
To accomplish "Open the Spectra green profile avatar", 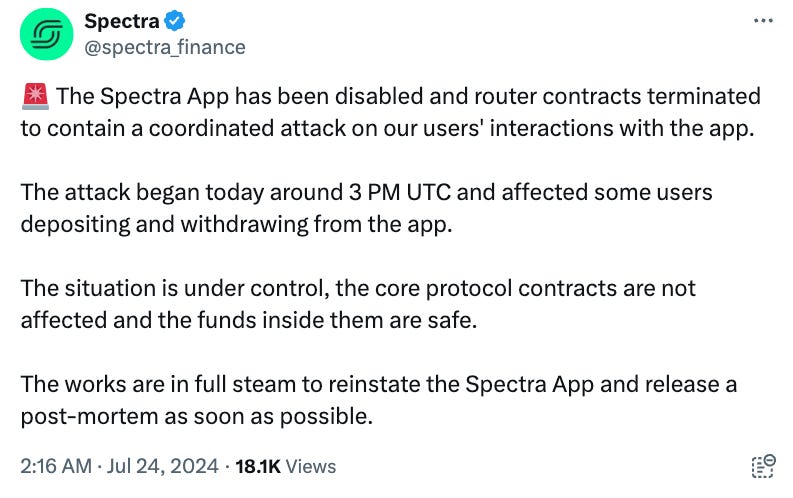I will 47,34.
